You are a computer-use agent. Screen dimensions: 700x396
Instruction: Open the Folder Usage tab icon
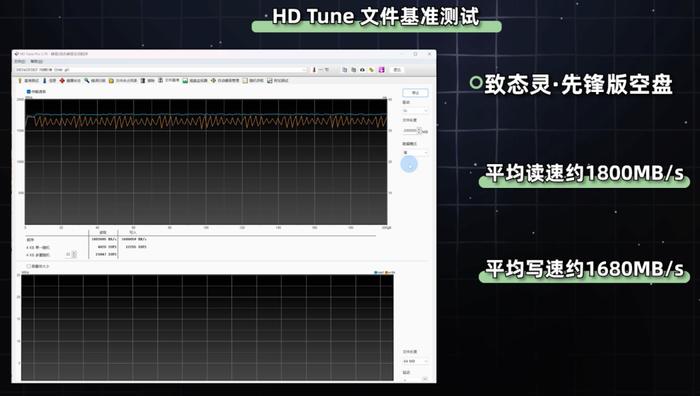tap(123, 81)
